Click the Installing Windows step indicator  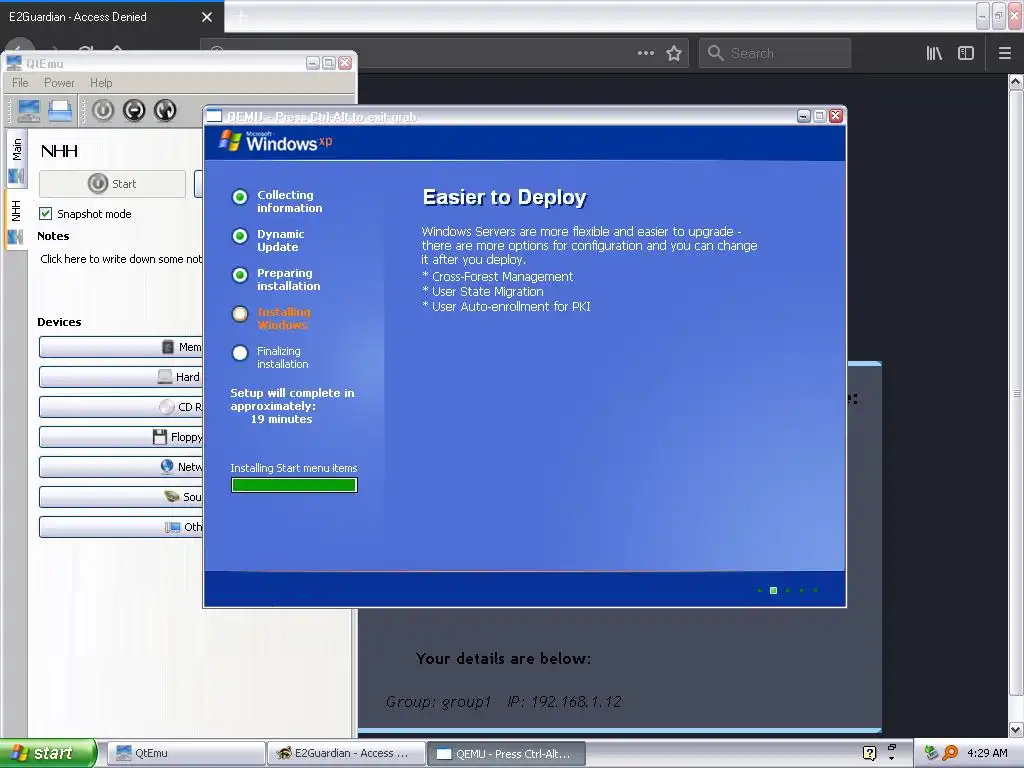click(x=240, y=314)
